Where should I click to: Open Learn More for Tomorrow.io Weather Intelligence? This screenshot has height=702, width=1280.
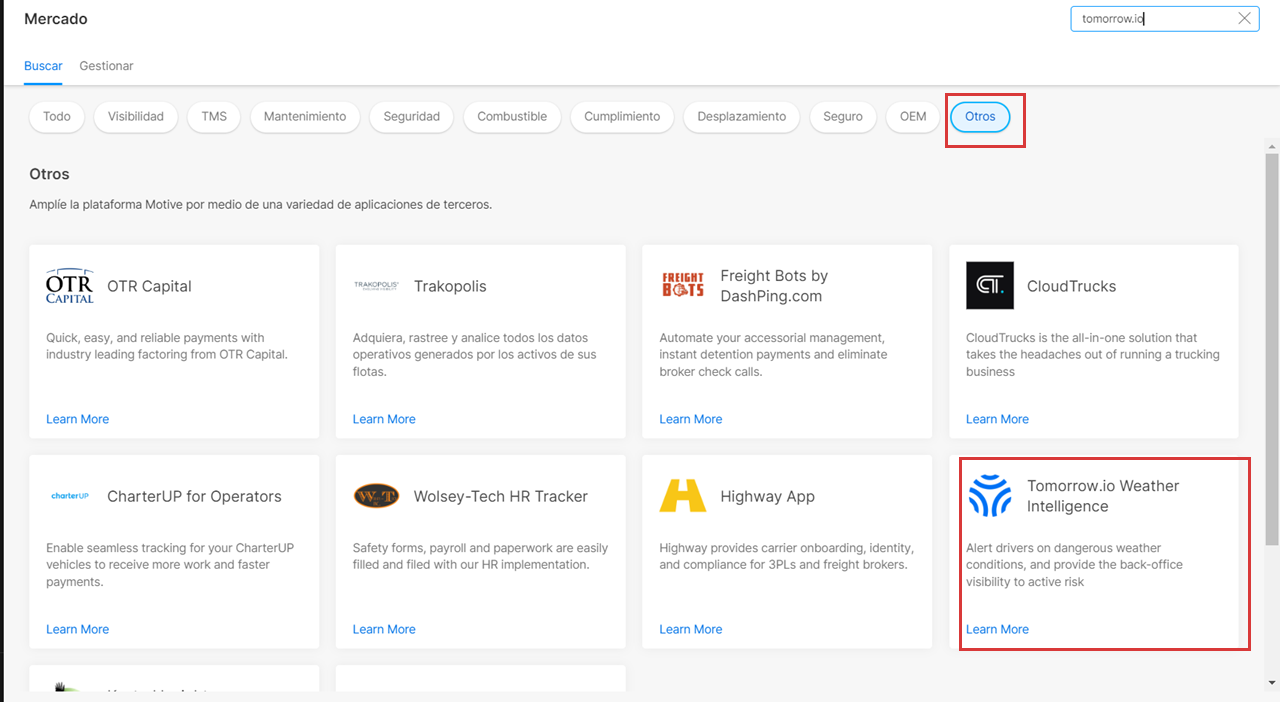997,629
